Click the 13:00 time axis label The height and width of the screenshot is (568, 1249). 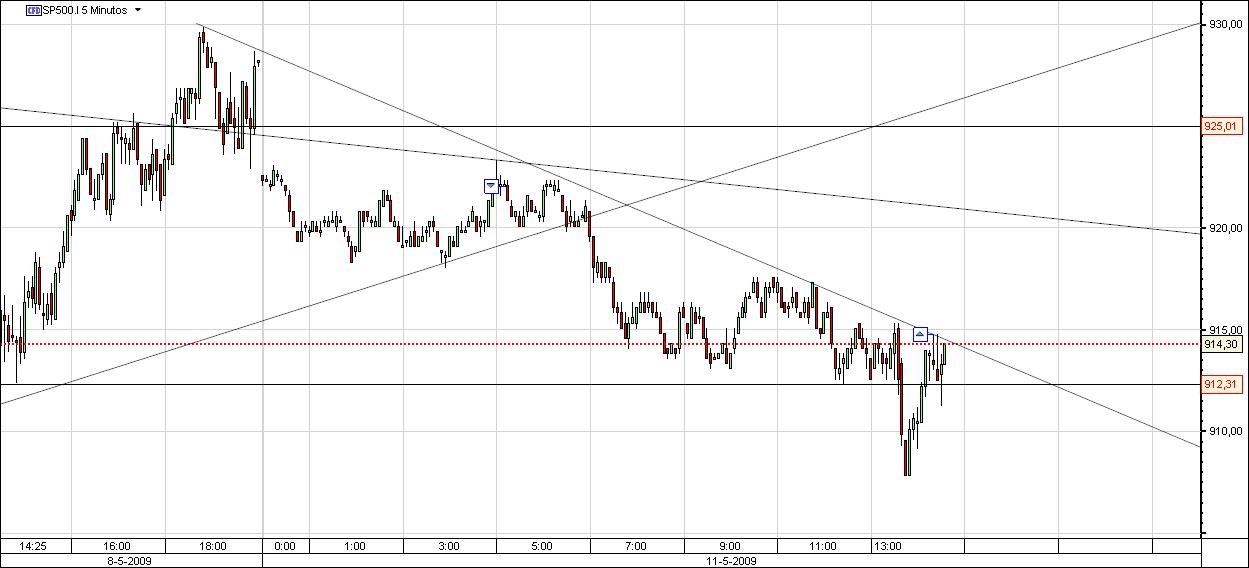(888, 546)
